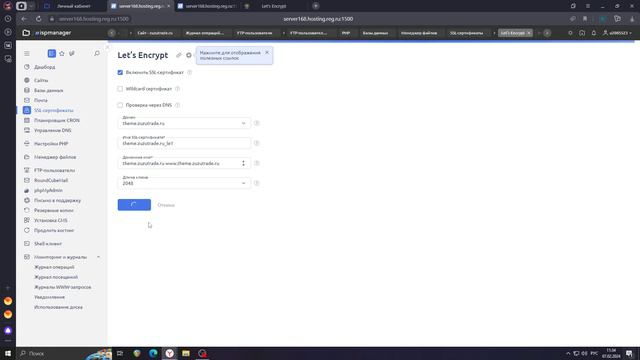Open the Почта sidebar section
Screen dimensions: 640x360
point(40,100)
